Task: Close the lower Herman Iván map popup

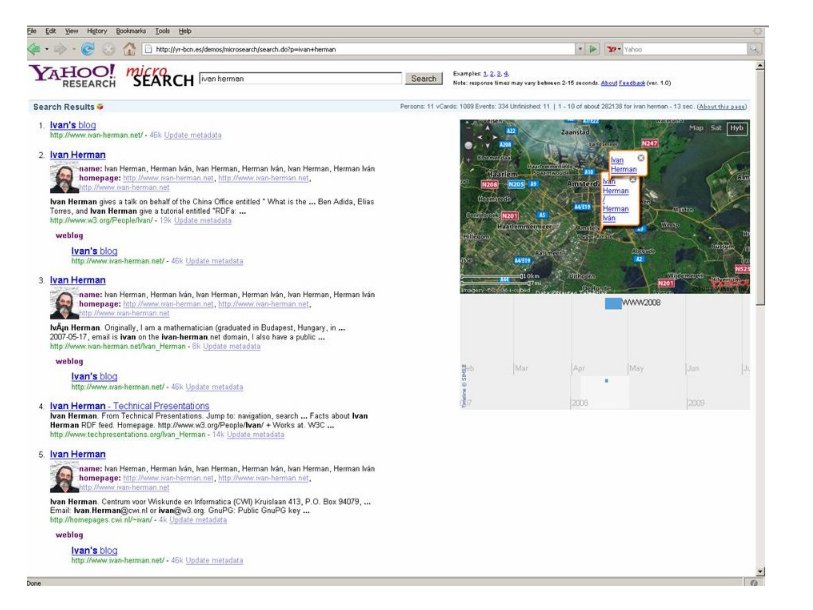Action: (x=633, y=179)
